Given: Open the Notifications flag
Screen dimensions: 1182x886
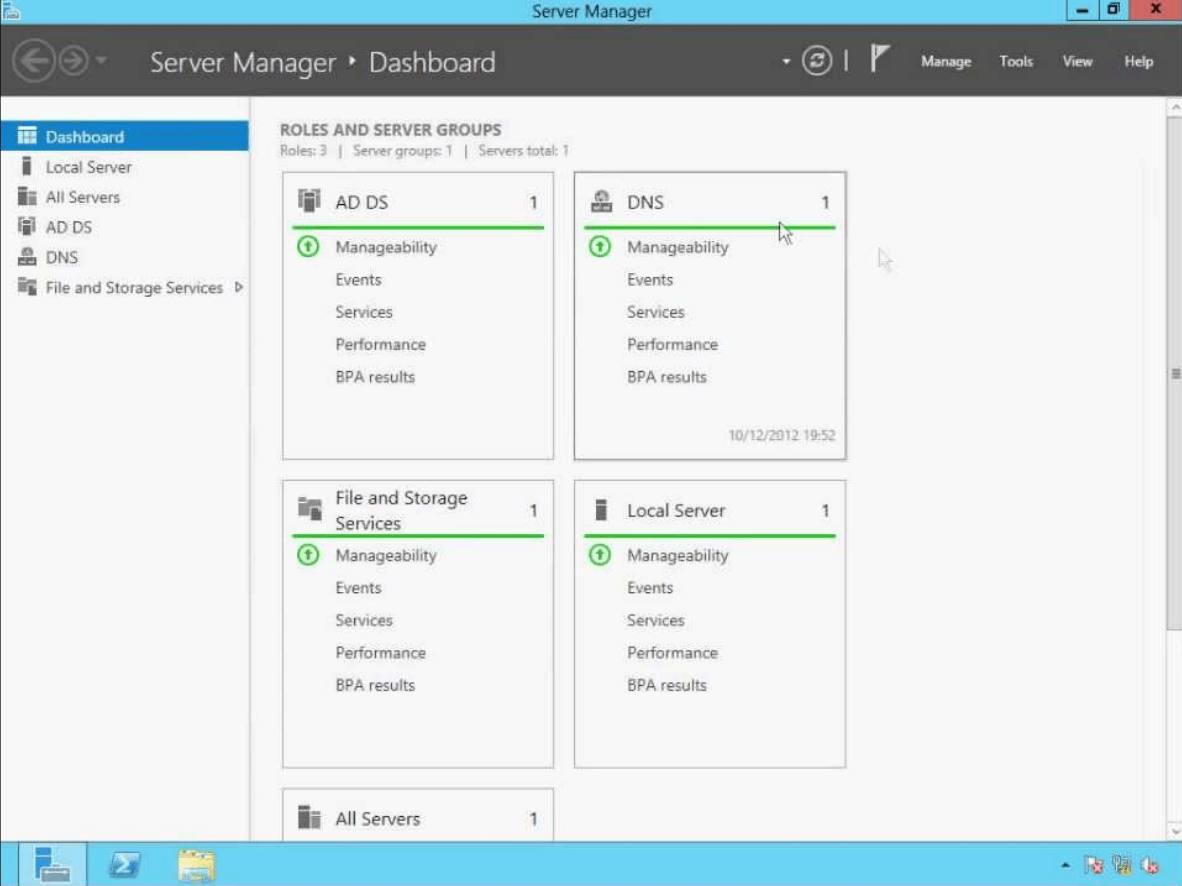Looking at the screenshot, I should click(879, 59).
